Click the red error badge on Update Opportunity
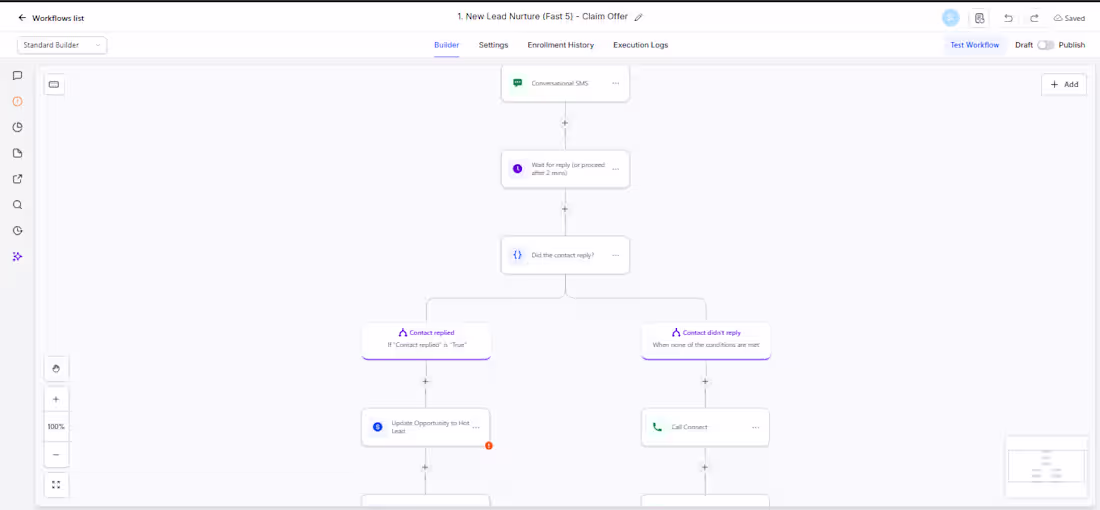 pos(489,445)
